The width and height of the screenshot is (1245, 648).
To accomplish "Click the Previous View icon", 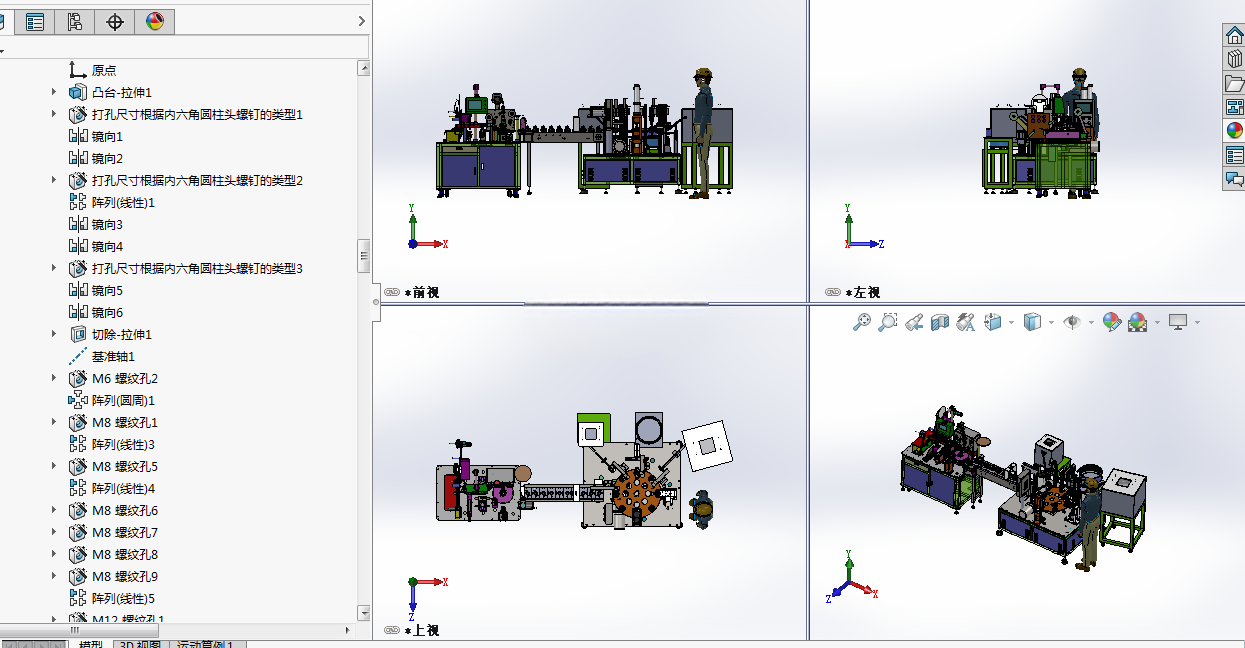I will pyautogui.click(x=913, y=322).
